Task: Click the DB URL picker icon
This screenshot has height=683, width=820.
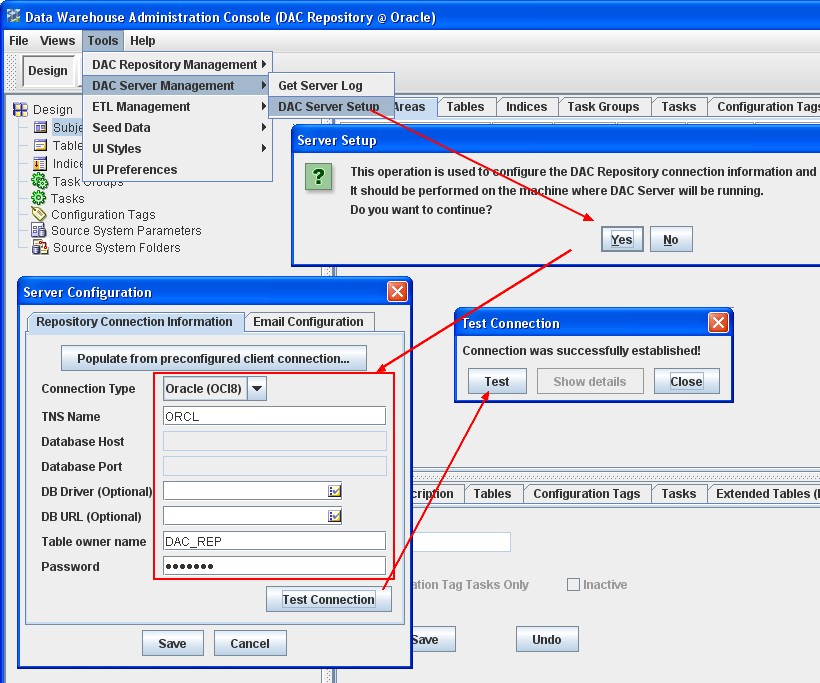Action: [x=335, y=516]
